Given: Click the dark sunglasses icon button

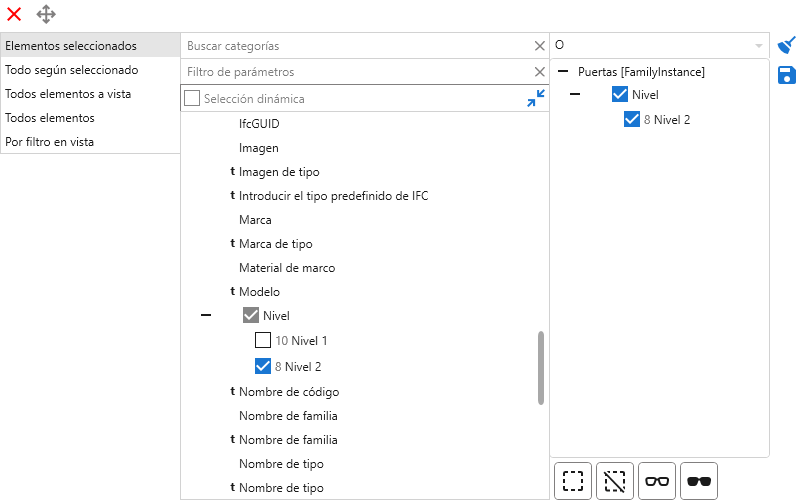Looking at the screenshot, I should pos(699,481).
